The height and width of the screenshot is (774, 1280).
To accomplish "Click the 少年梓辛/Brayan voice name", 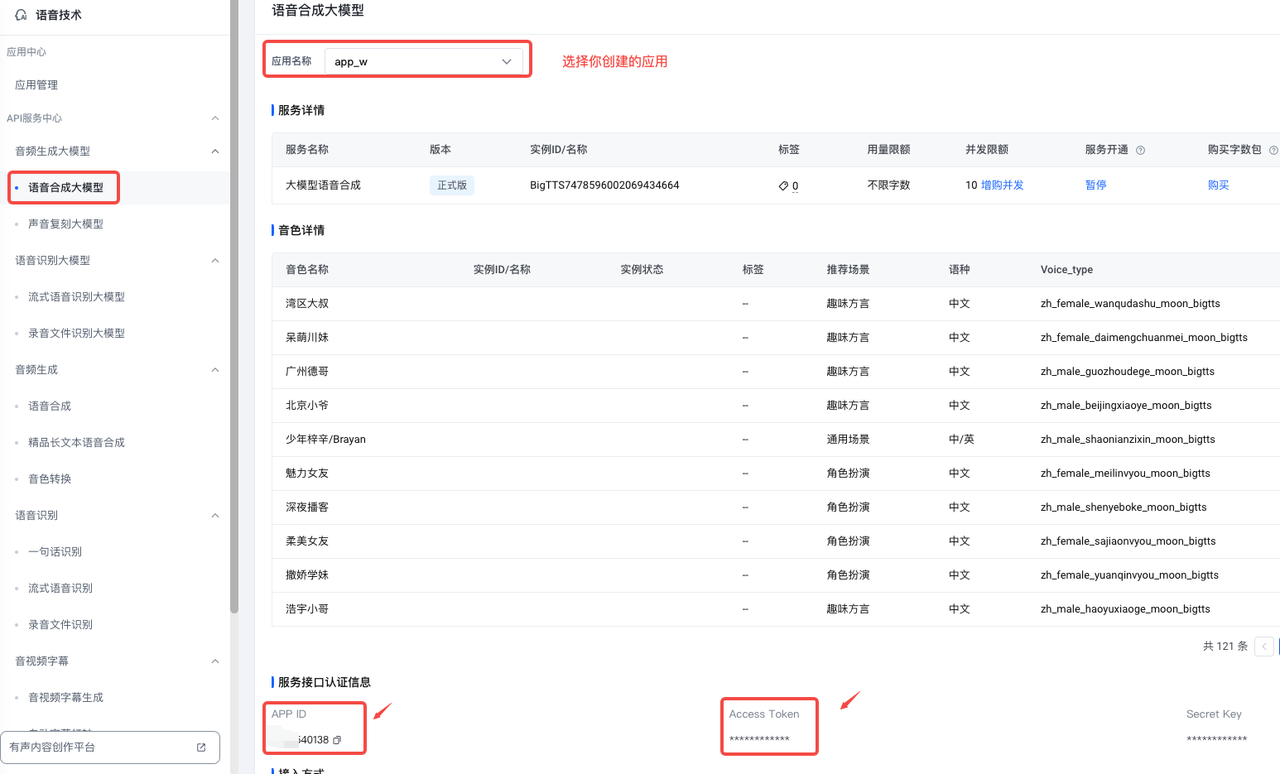I will (326, 439).
